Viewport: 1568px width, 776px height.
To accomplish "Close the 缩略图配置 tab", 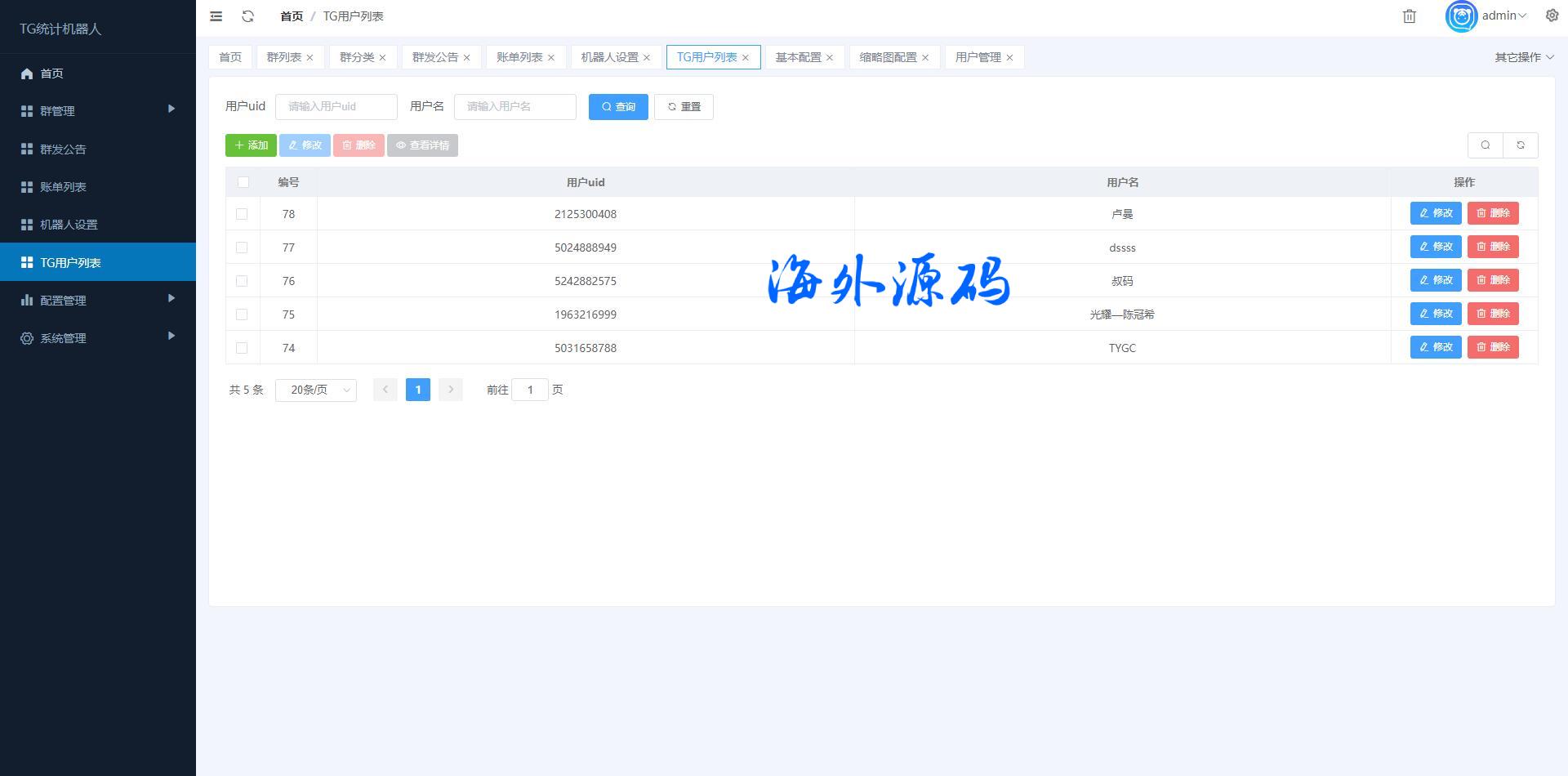I will (925, 58).
